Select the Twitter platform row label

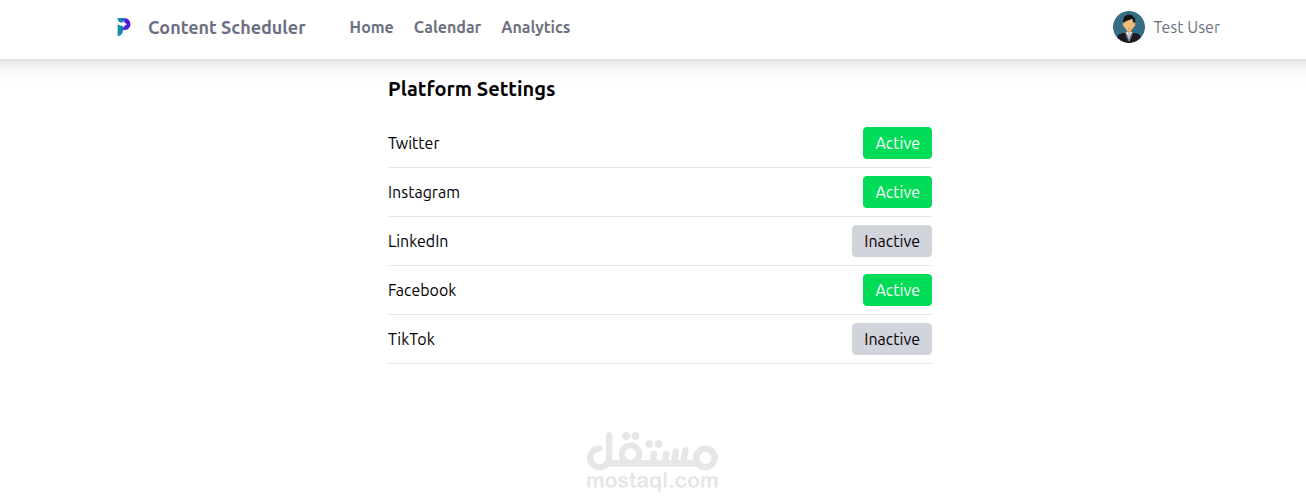414,143
